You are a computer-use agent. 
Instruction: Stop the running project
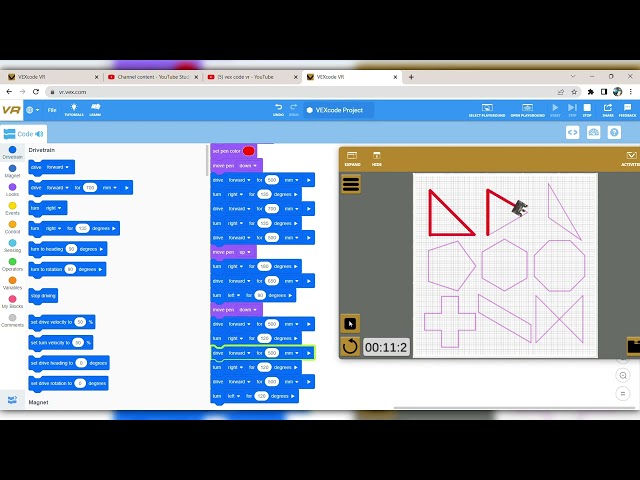coord(587,110)
